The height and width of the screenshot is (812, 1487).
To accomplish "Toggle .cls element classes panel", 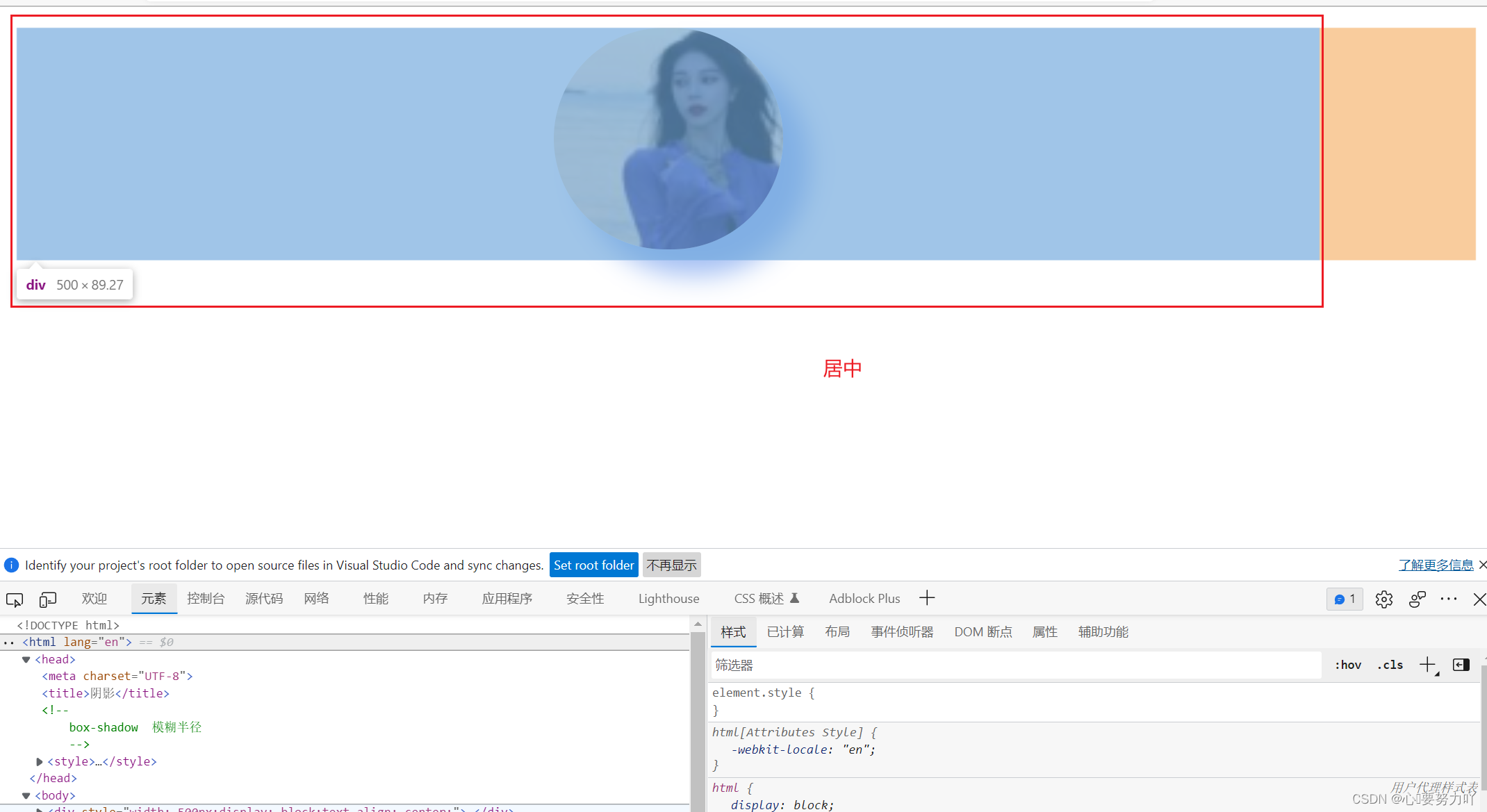I will (1390, 665).
